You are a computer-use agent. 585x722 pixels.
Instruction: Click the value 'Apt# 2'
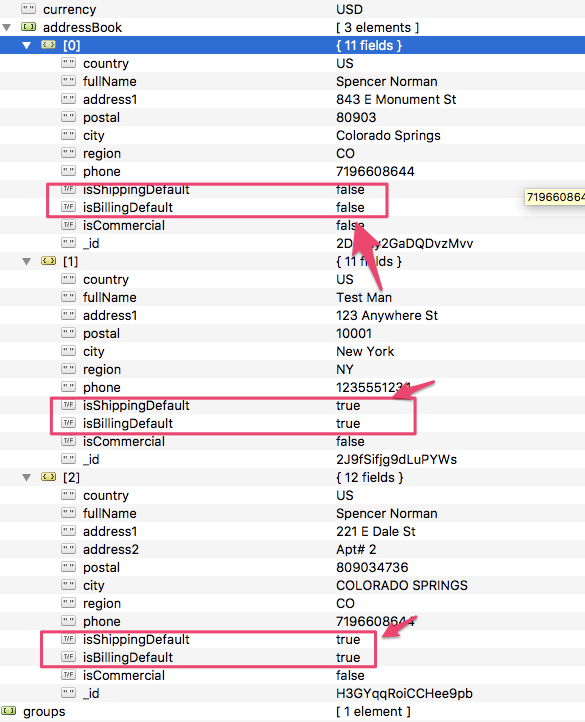(x=356, y=549)
